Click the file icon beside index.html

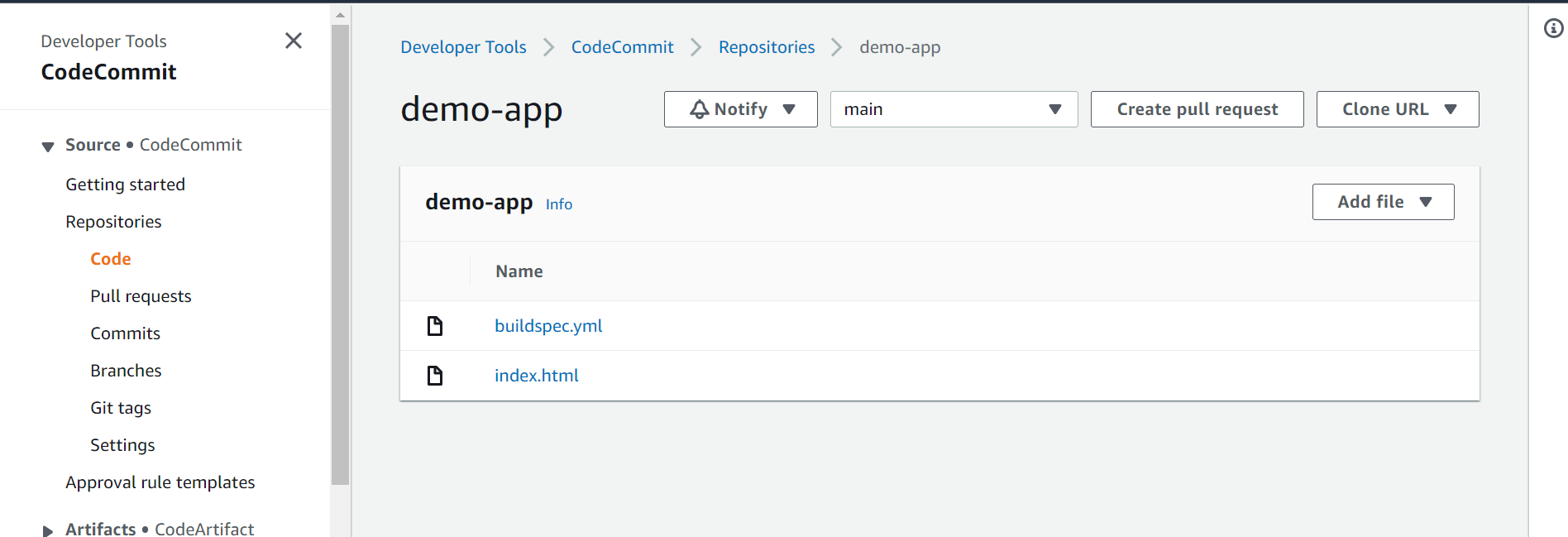coord(435,376)
